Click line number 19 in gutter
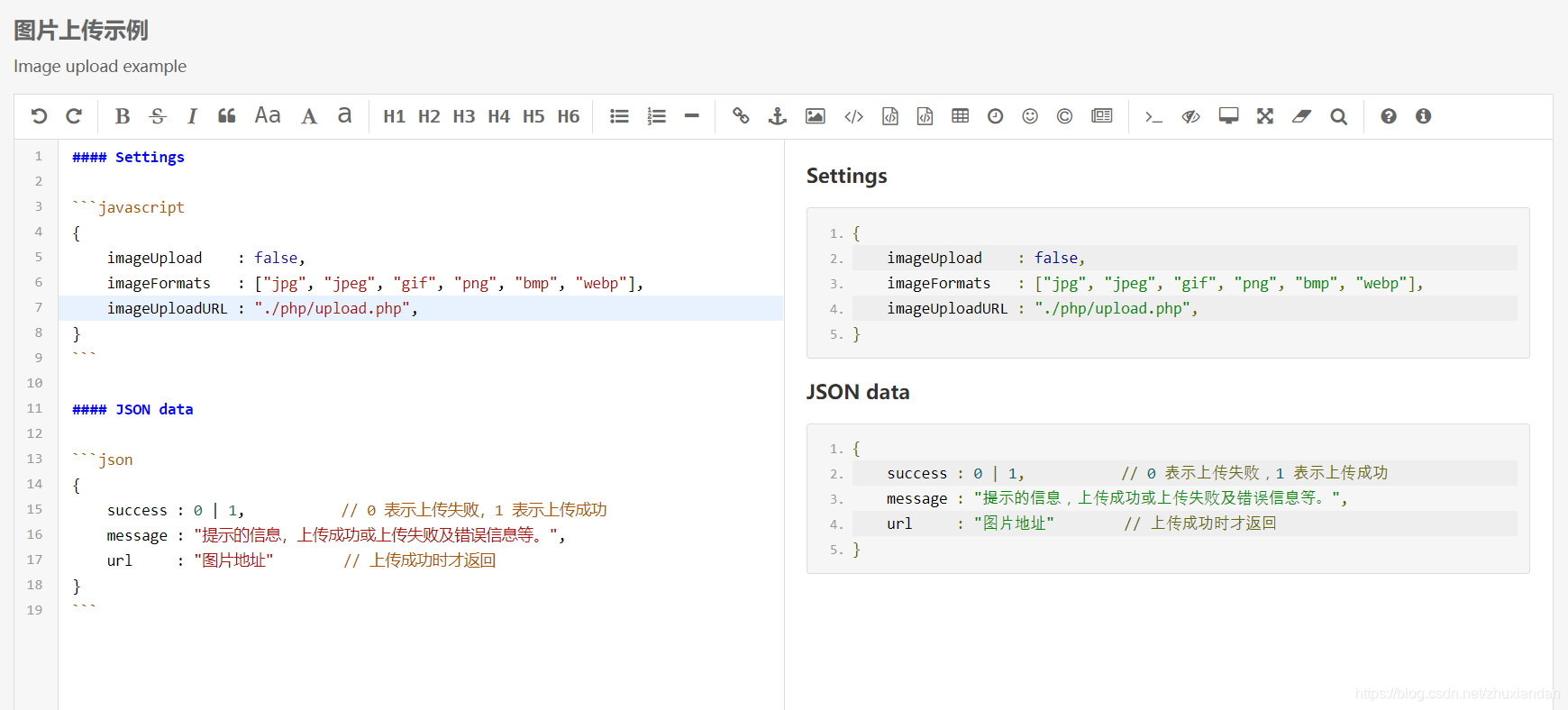The height and width of the screenshot is (710, 1568). (34, 610)
